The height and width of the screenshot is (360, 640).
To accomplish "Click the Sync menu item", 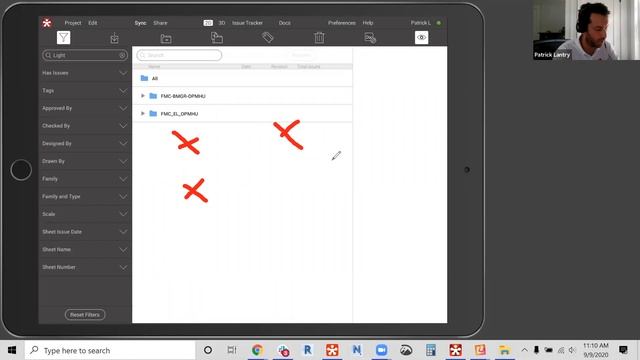I will click(x=140, y=23).
